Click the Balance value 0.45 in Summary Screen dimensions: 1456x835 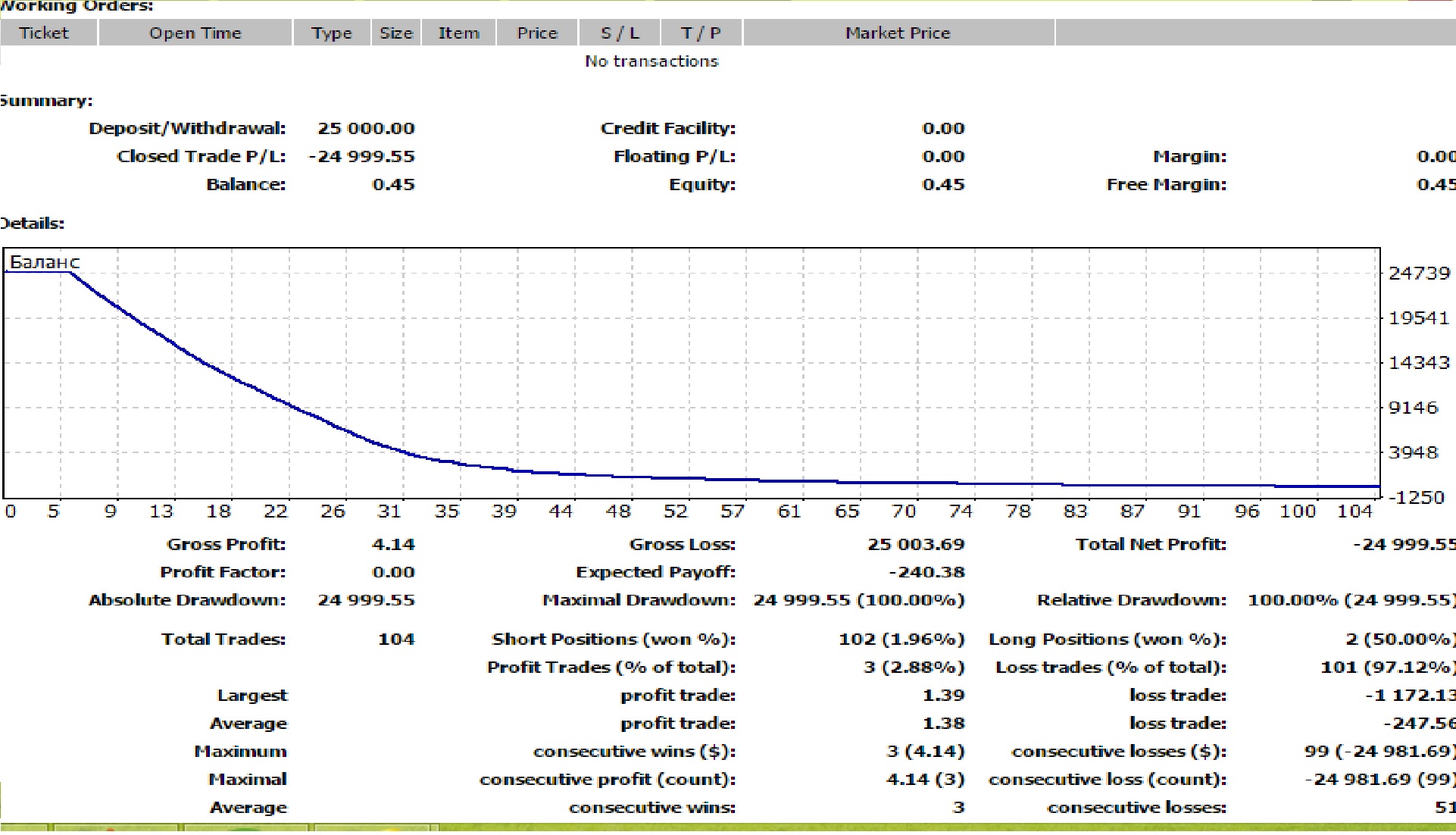pos(393,184)
